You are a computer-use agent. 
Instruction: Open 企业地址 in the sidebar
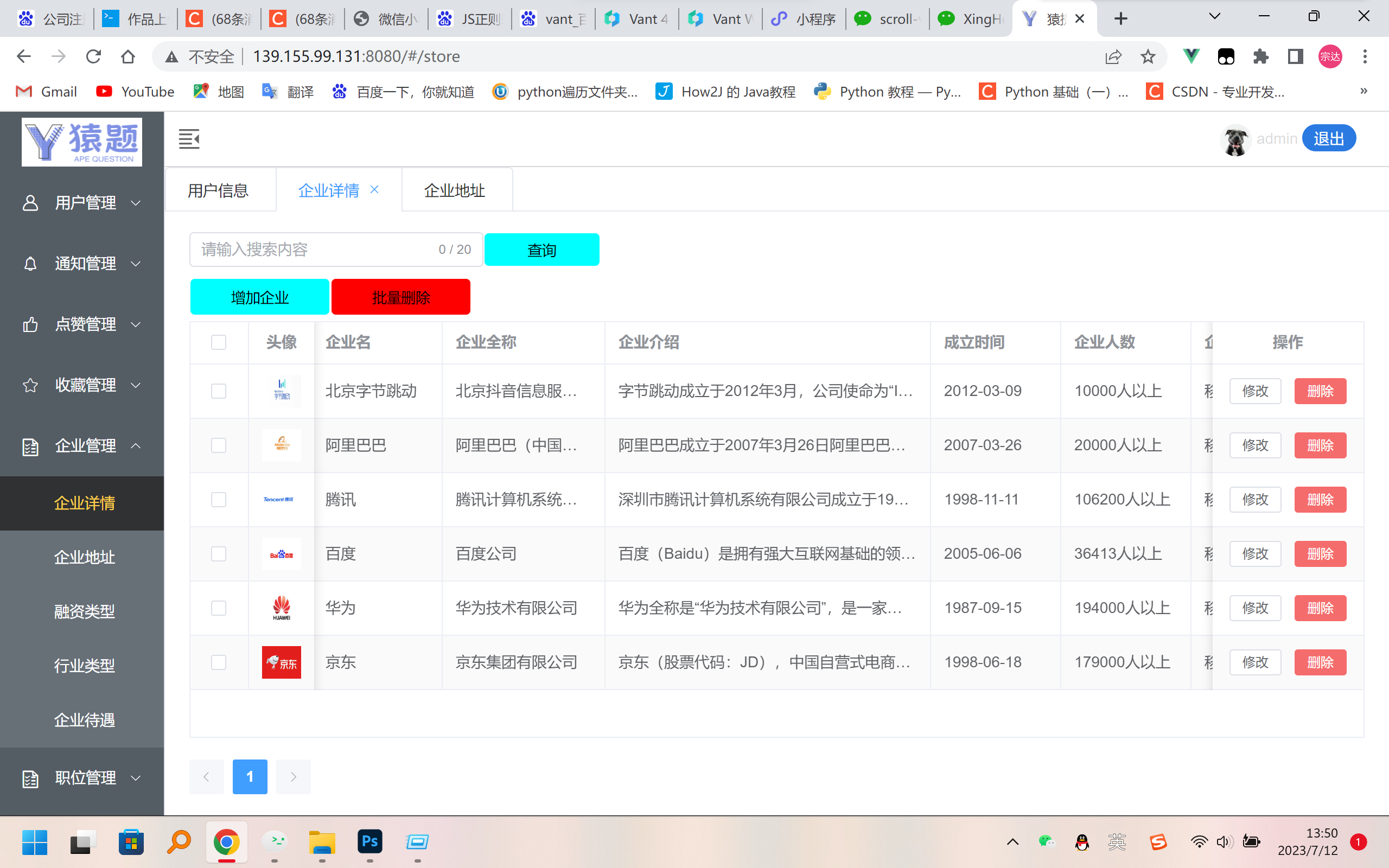(82, 558)
